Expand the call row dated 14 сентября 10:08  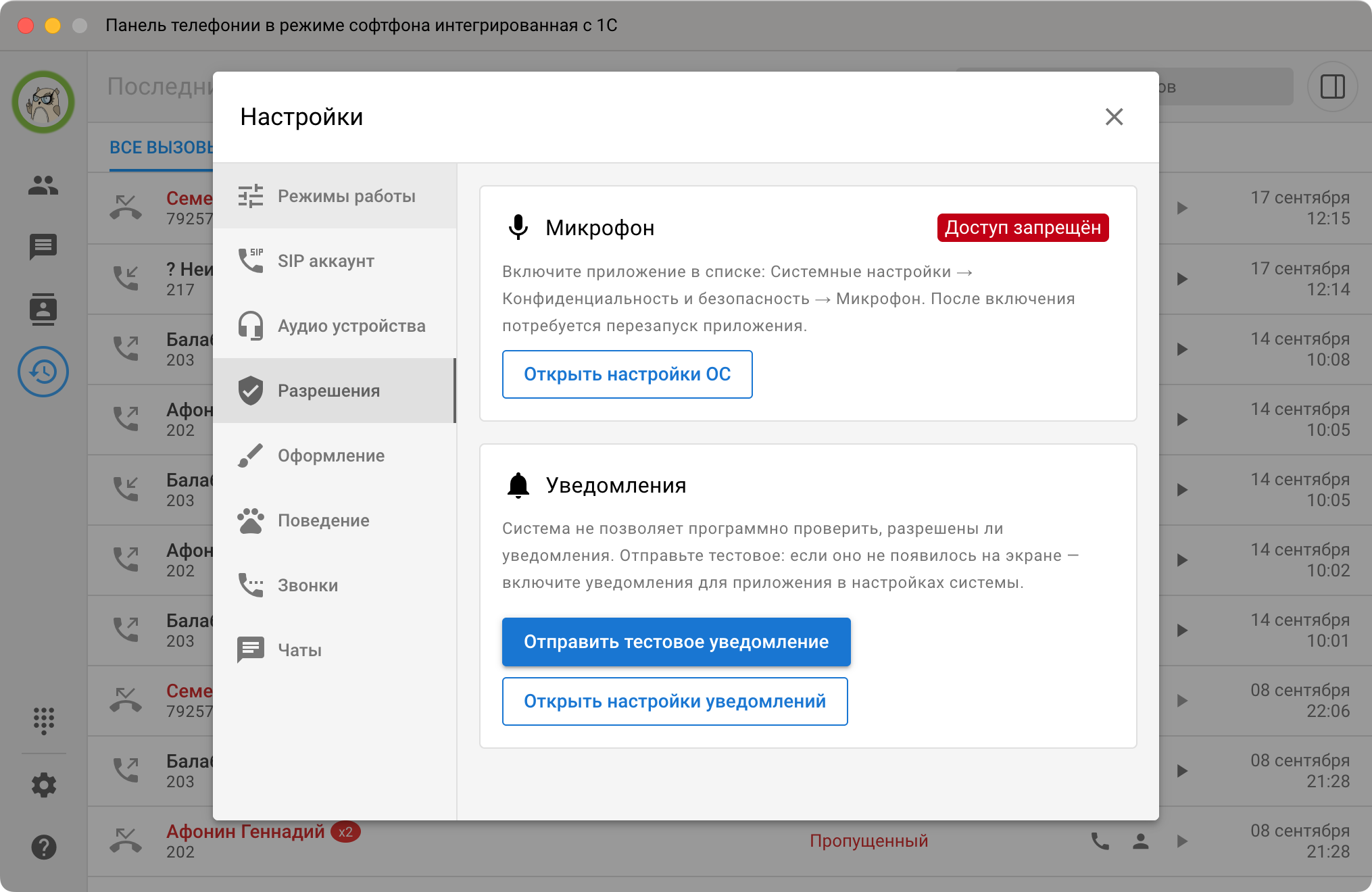tap(1182, 349)
